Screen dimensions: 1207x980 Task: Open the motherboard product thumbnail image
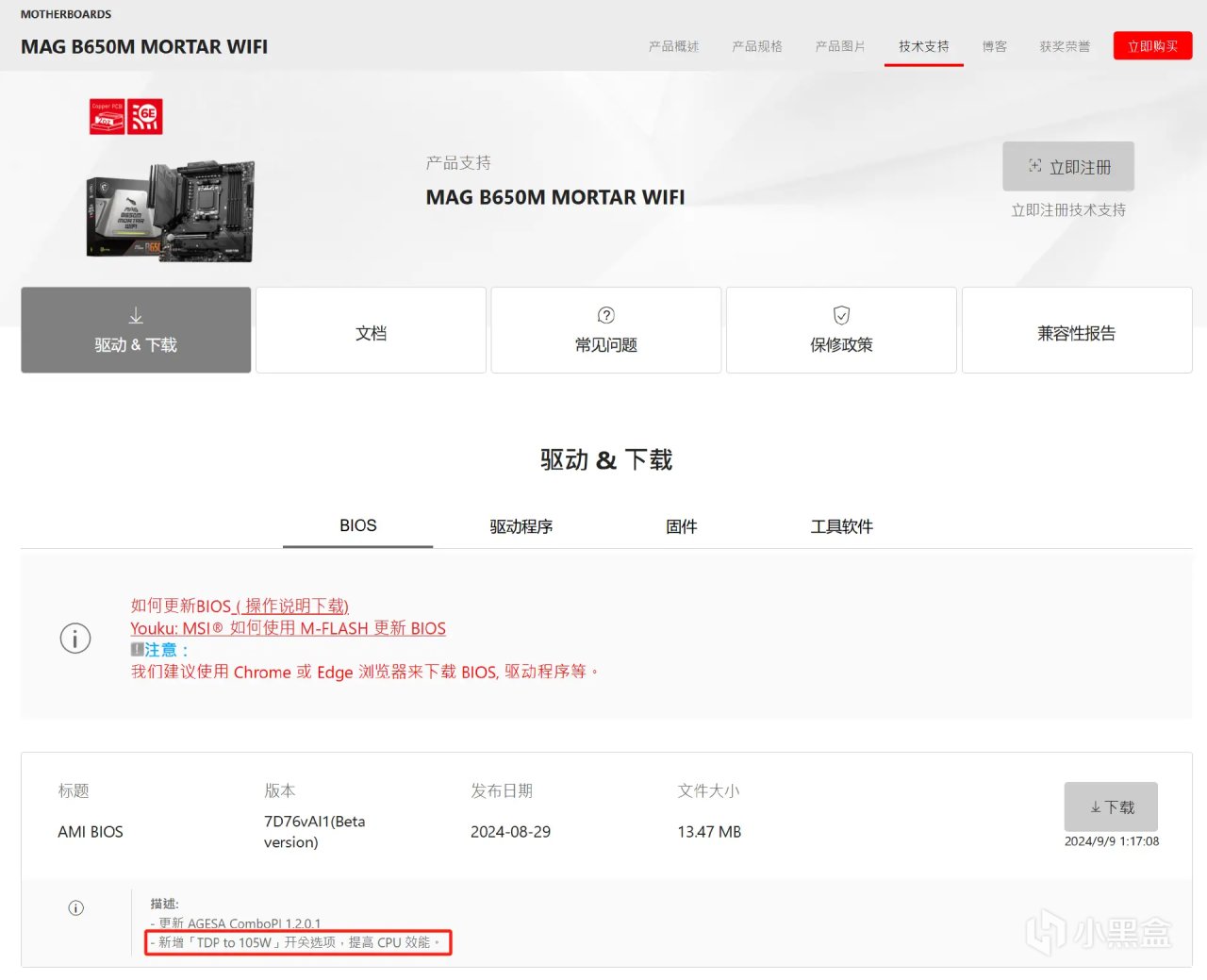[x=171, y=210]
